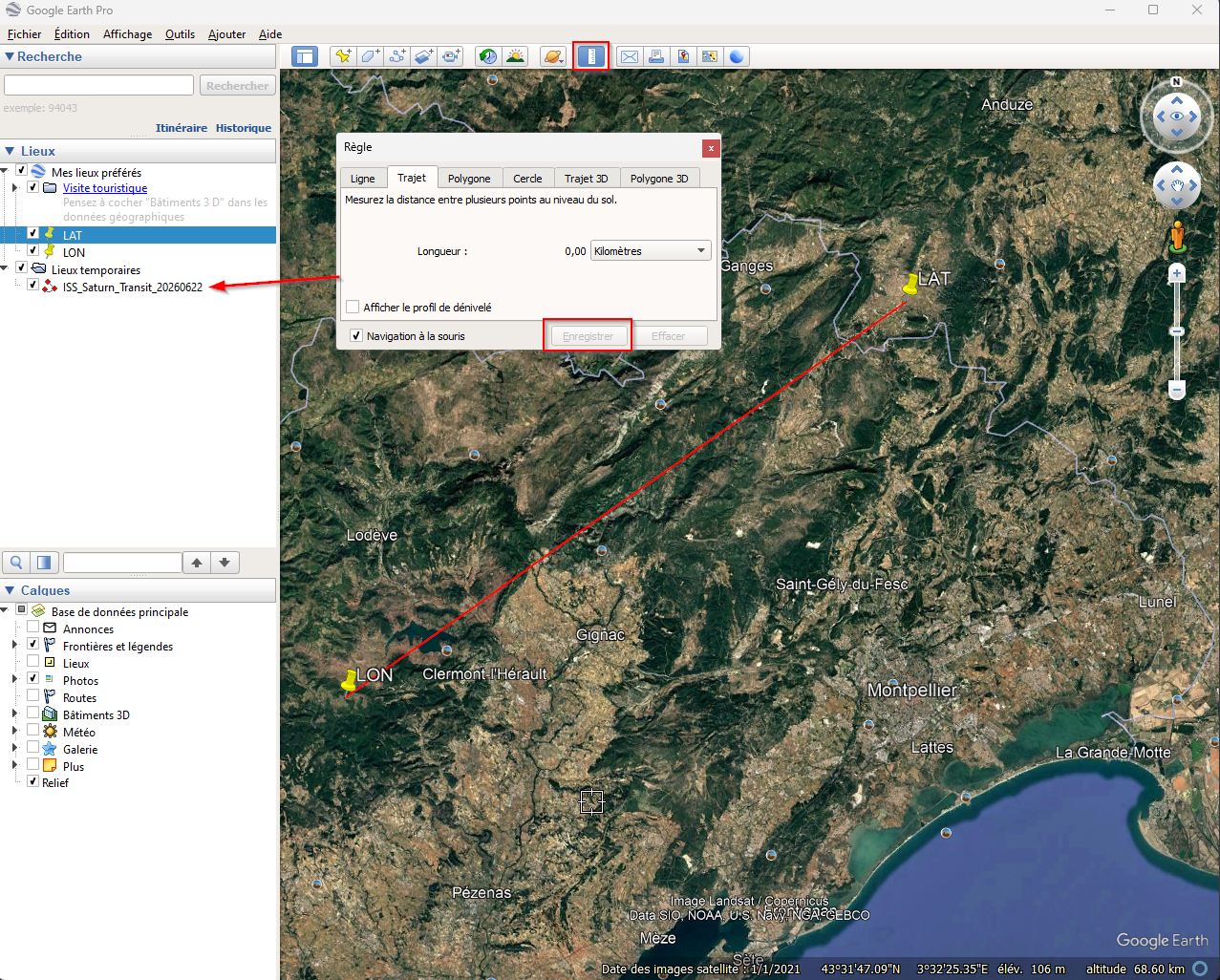The height and width of the screenshot is (980, 1220).
Task: Click the Add Image Overlay icon
Action: (424, 56)
